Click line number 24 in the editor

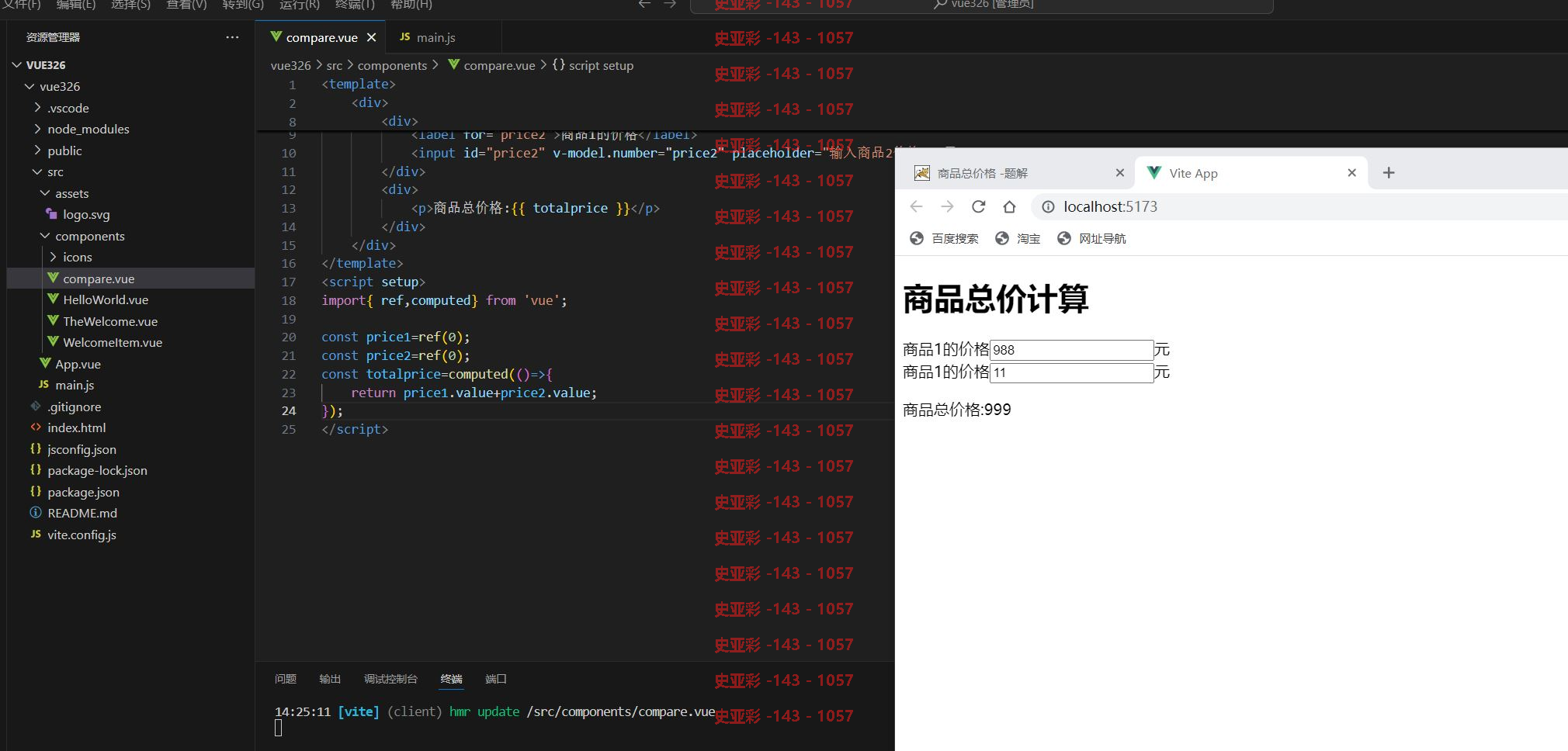[289, 410]
